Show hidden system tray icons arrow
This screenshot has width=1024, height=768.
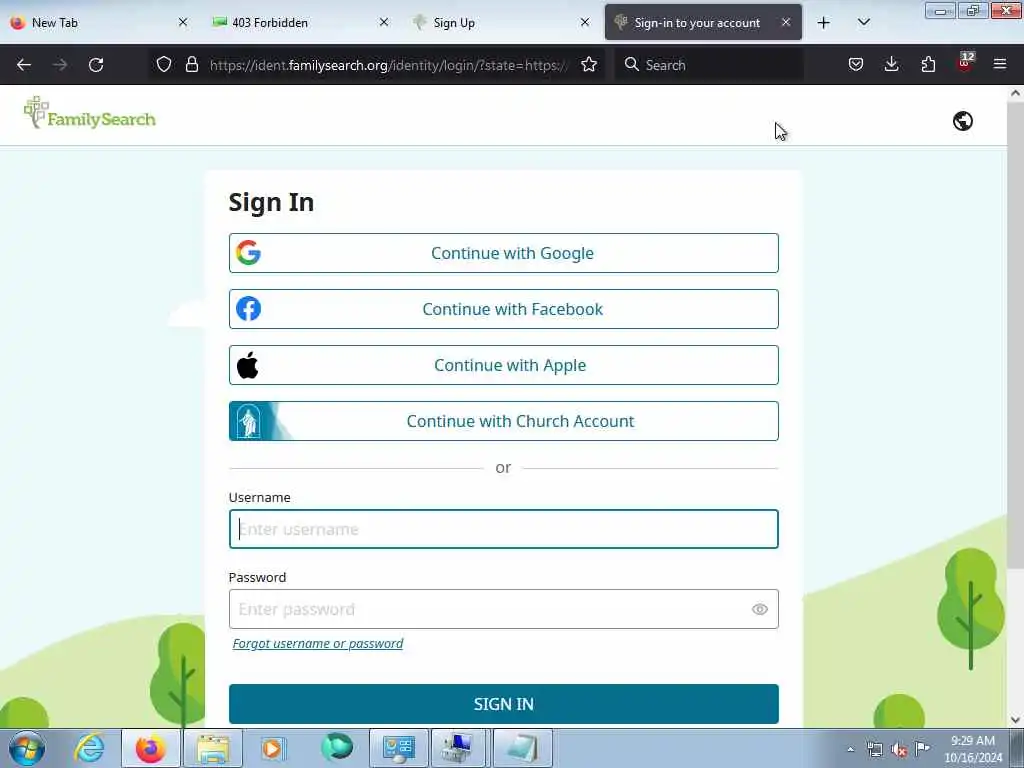tap(850, 749)
